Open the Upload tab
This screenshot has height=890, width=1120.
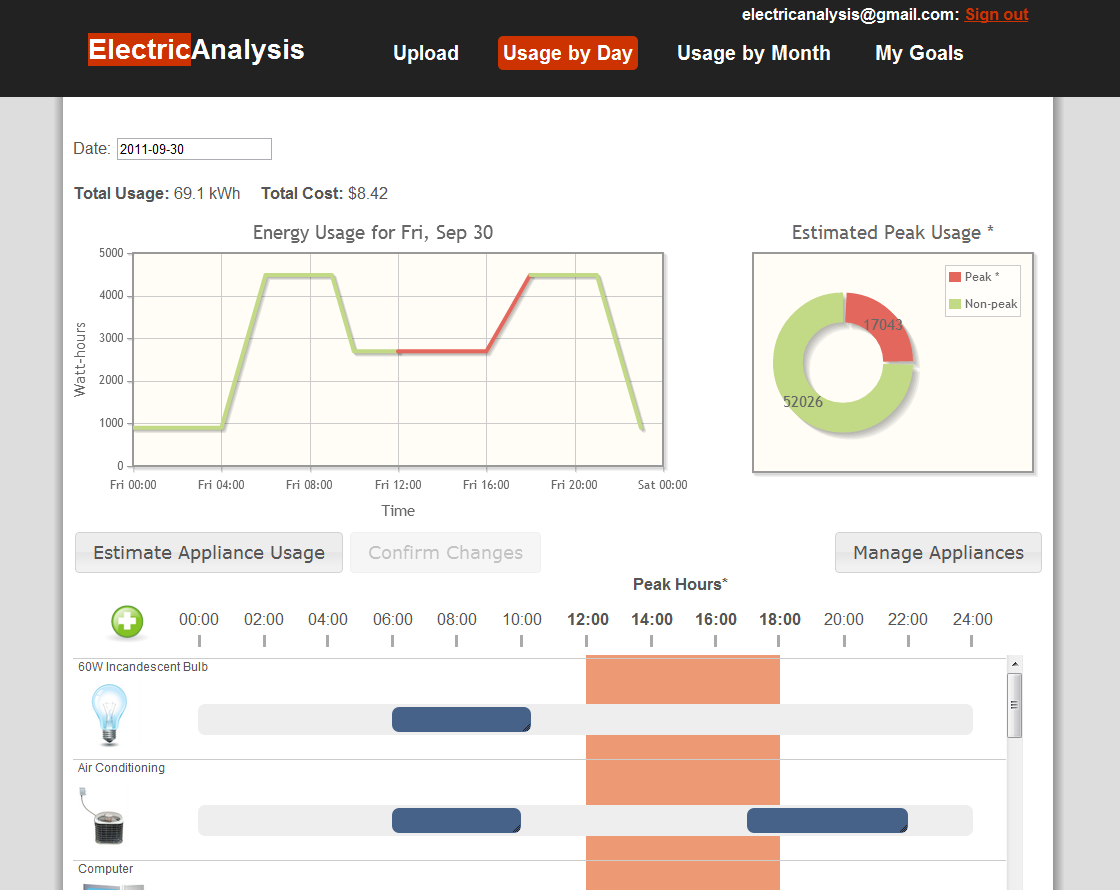[426, 54]
